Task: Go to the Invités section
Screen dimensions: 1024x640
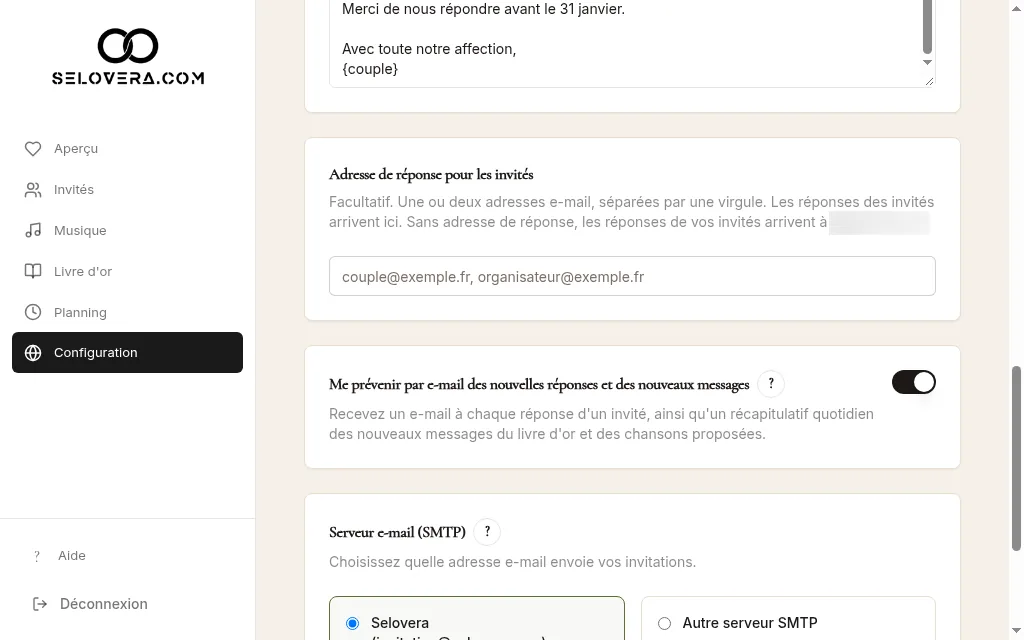Action: pos(127,189)
